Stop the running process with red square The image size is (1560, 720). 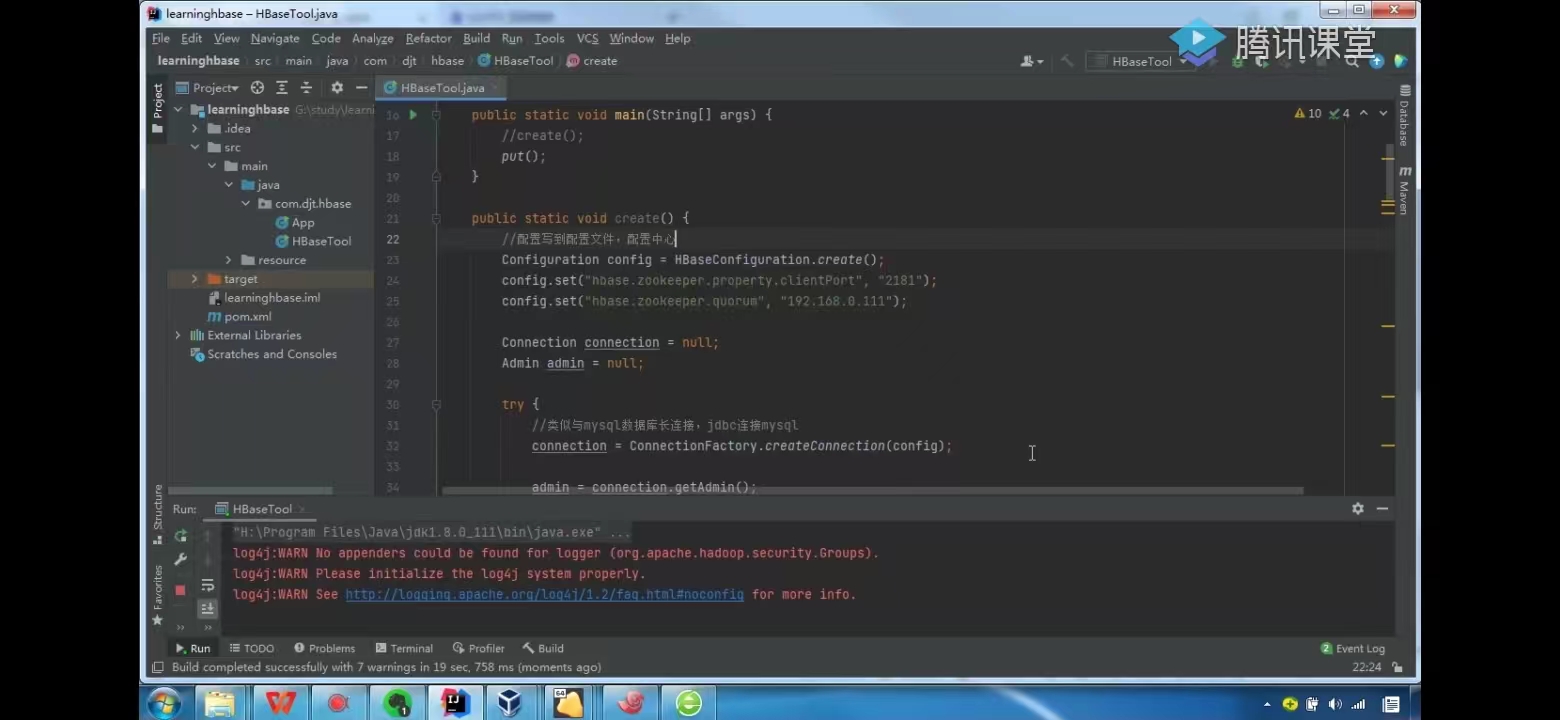(x=181, y=590)
